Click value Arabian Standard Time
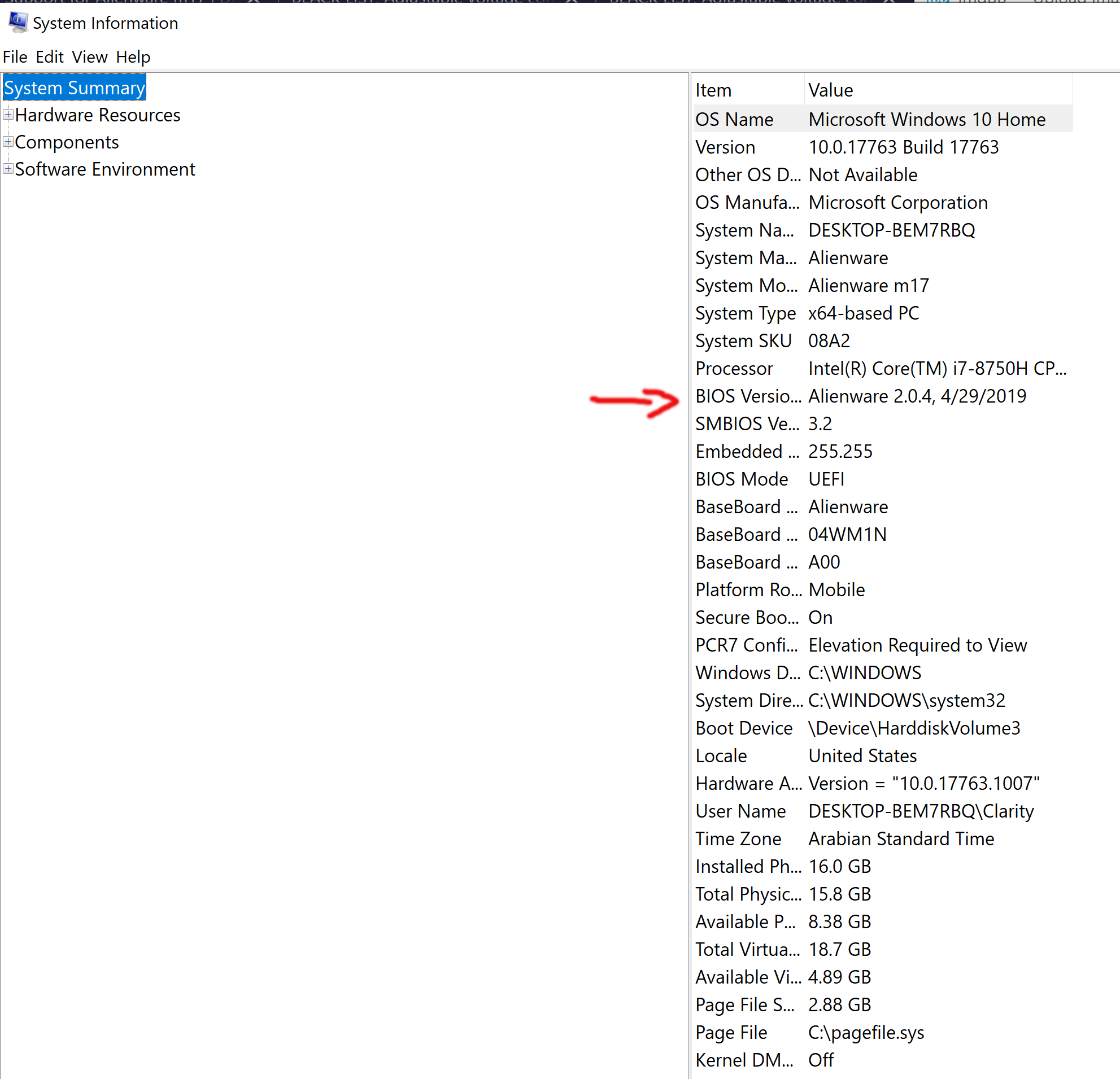 (x=901, y=839)
